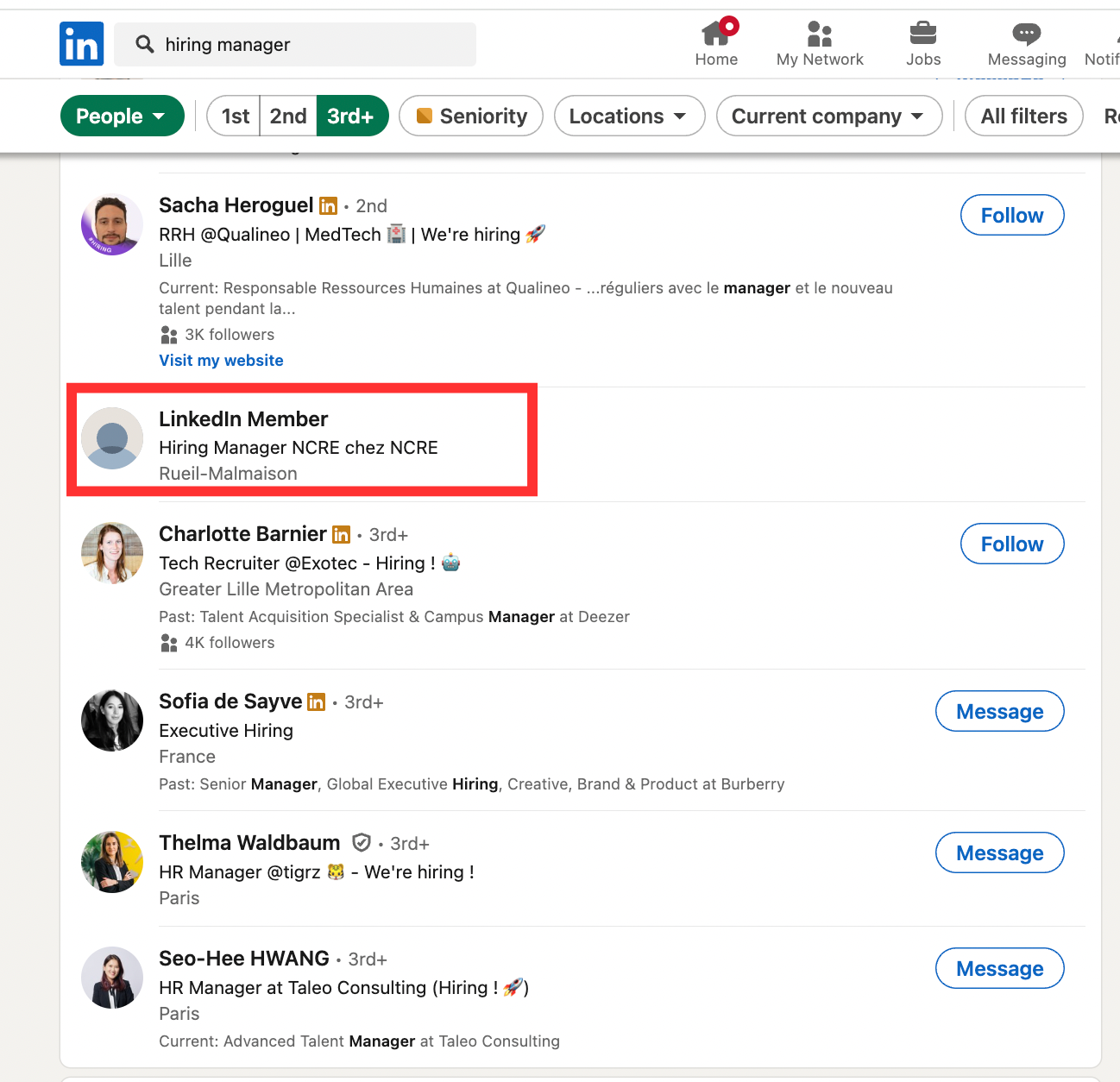
Task: Click 'Hiring Manager NCRE chez NCRE' headline
Action: point(299,448)
